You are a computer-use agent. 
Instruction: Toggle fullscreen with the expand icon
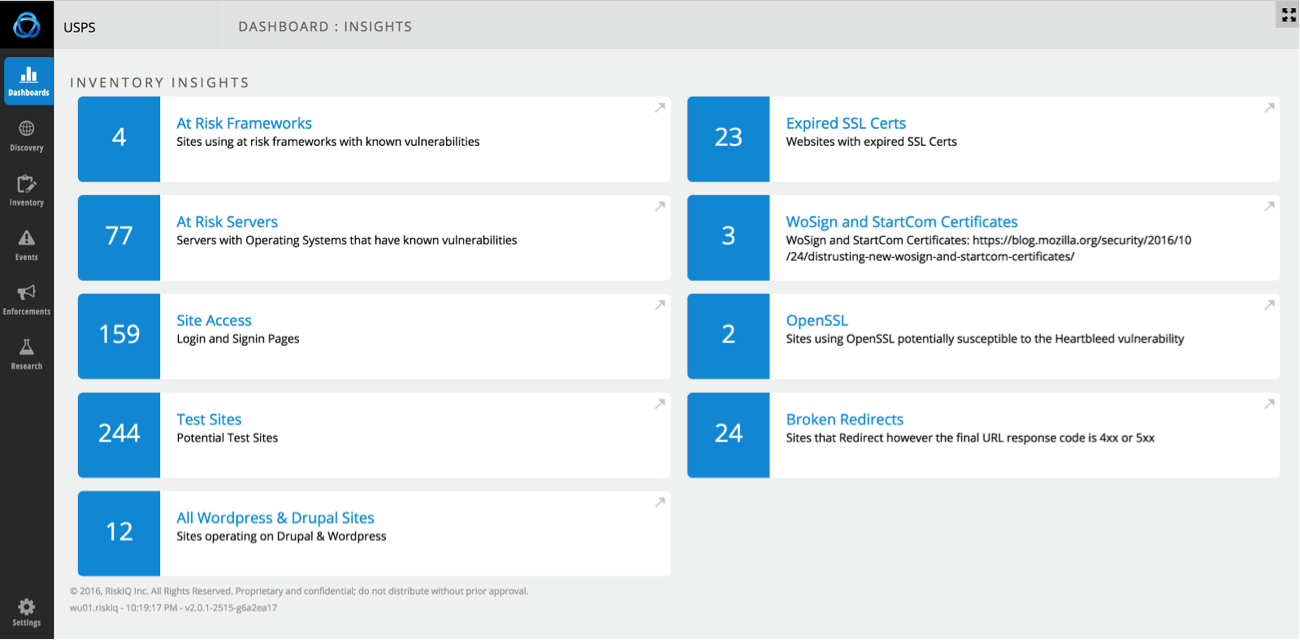pyautogui.click(x=1289, y=15)
